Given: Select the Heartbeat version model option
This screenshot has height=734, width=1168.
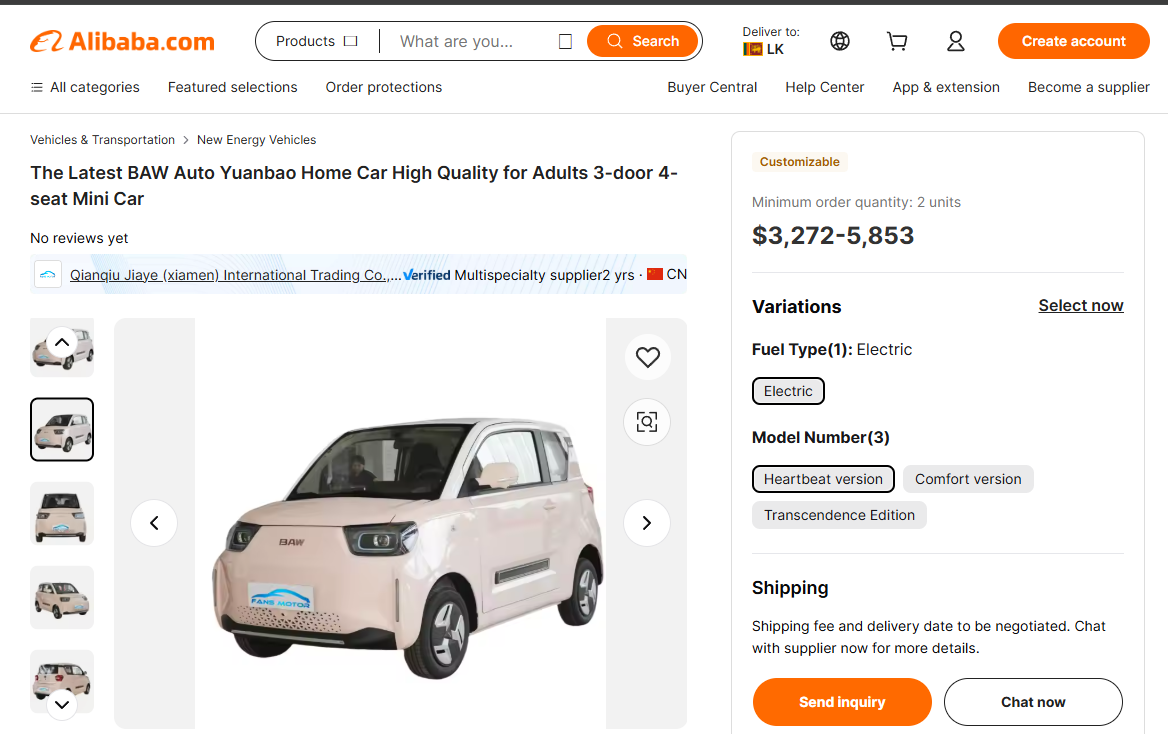Looking at the screenshot, I should click(x=823, y=479).
